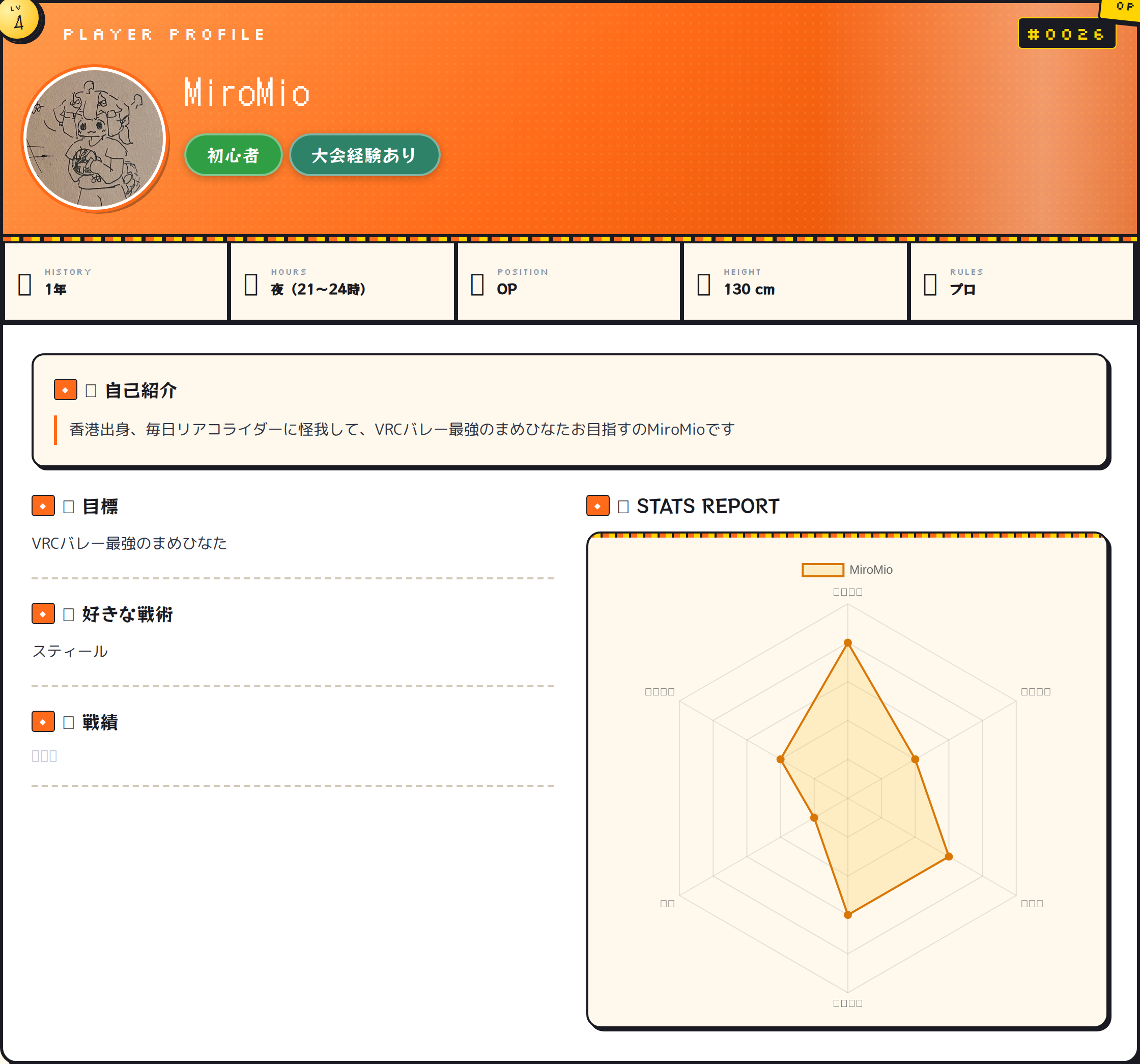Click the #0026 player number badge
Image resolution: width=1140 pixels, height=1064 pixels.
pyautogui.click(x=1066, y=34)
